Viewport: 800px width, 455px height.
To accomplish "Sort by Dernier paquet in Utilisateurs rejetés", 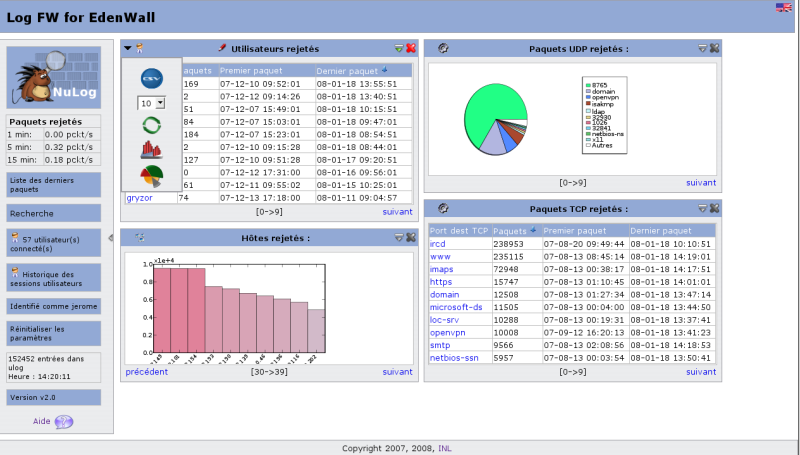I will tap(347, 71).
